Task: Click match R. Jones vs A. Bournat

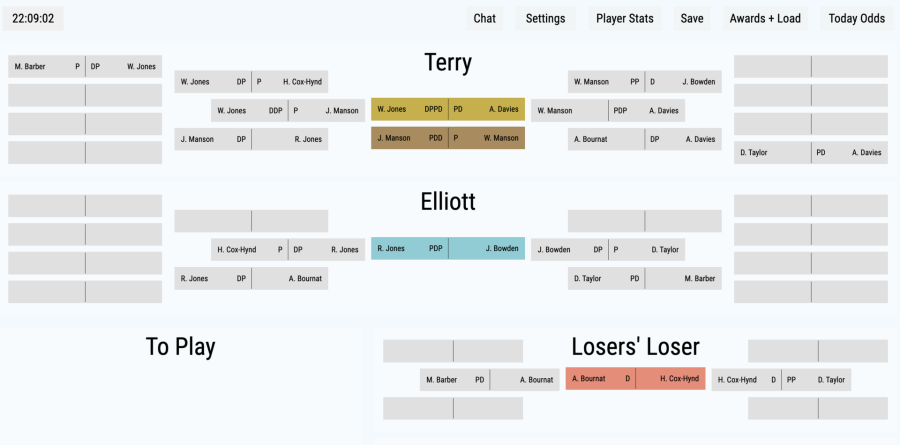Action: tap(251, 278)
